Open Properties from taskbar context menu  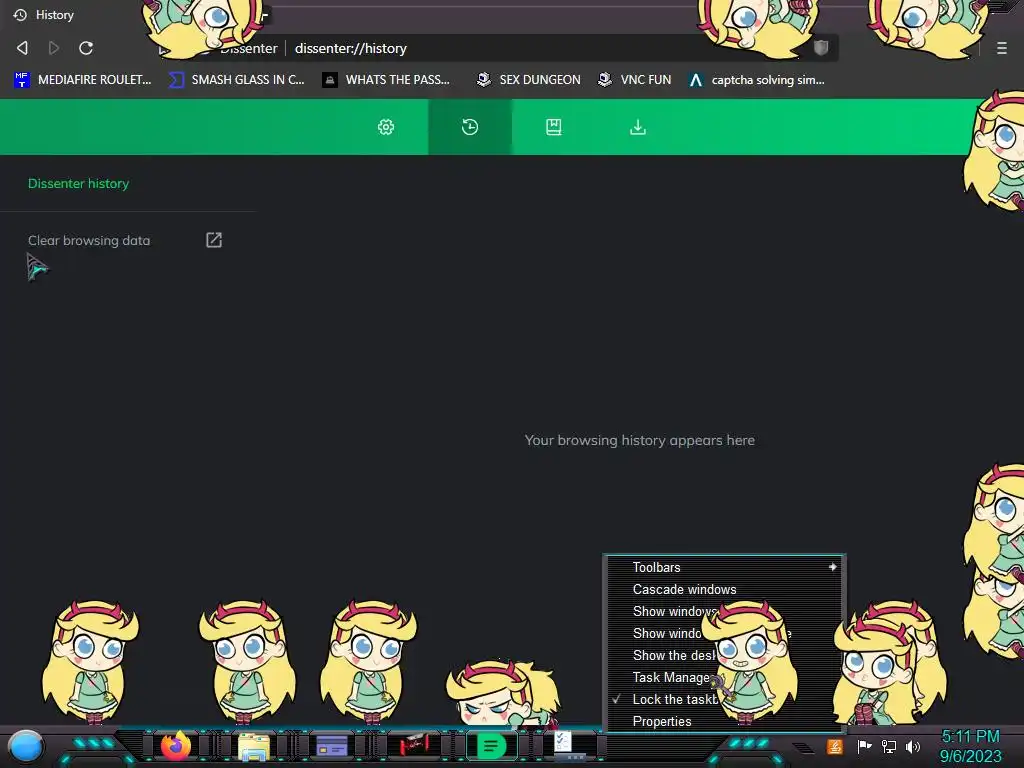pyautogui.click(x=725, y=721)
